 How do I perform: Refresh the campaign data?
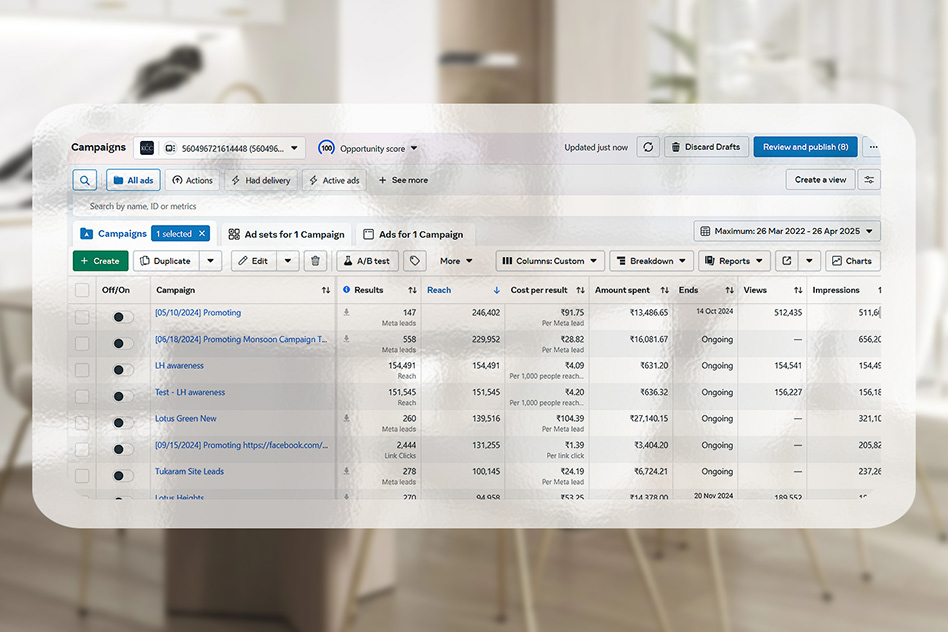pos(648,147)
